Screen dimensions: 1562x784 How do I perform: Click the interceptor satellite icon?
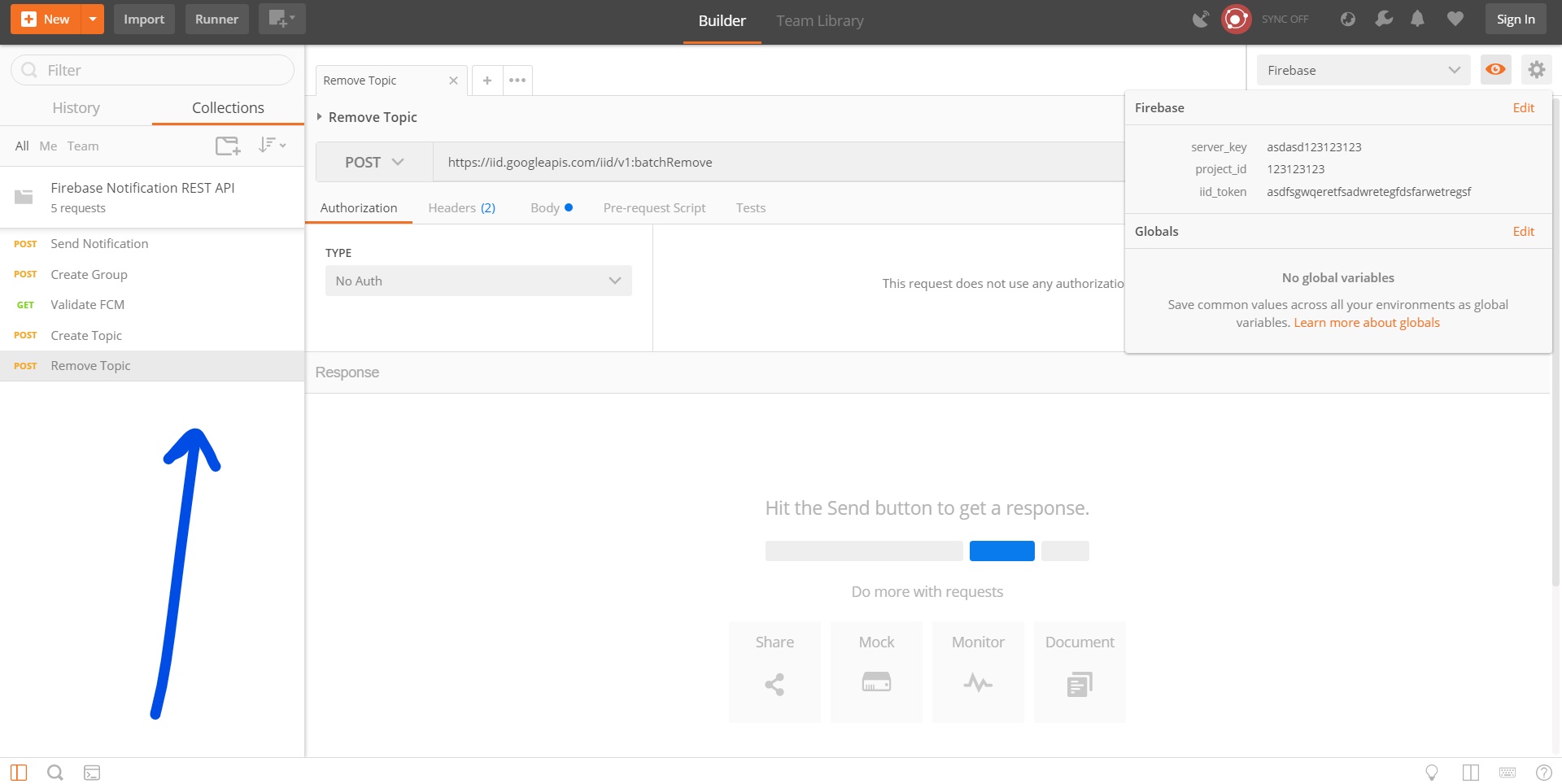click(x=1201, y=19)
